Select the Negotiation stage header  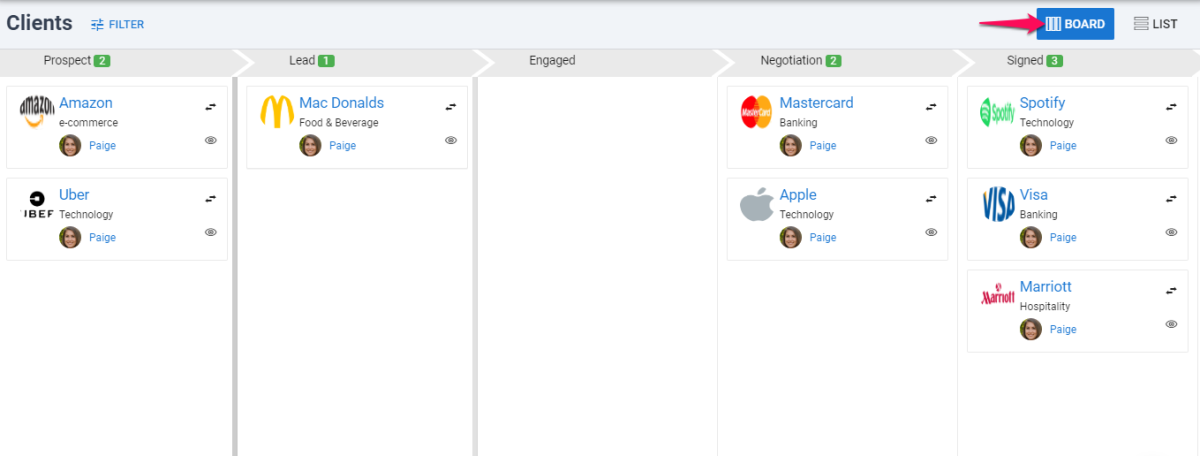coord(791,61)
